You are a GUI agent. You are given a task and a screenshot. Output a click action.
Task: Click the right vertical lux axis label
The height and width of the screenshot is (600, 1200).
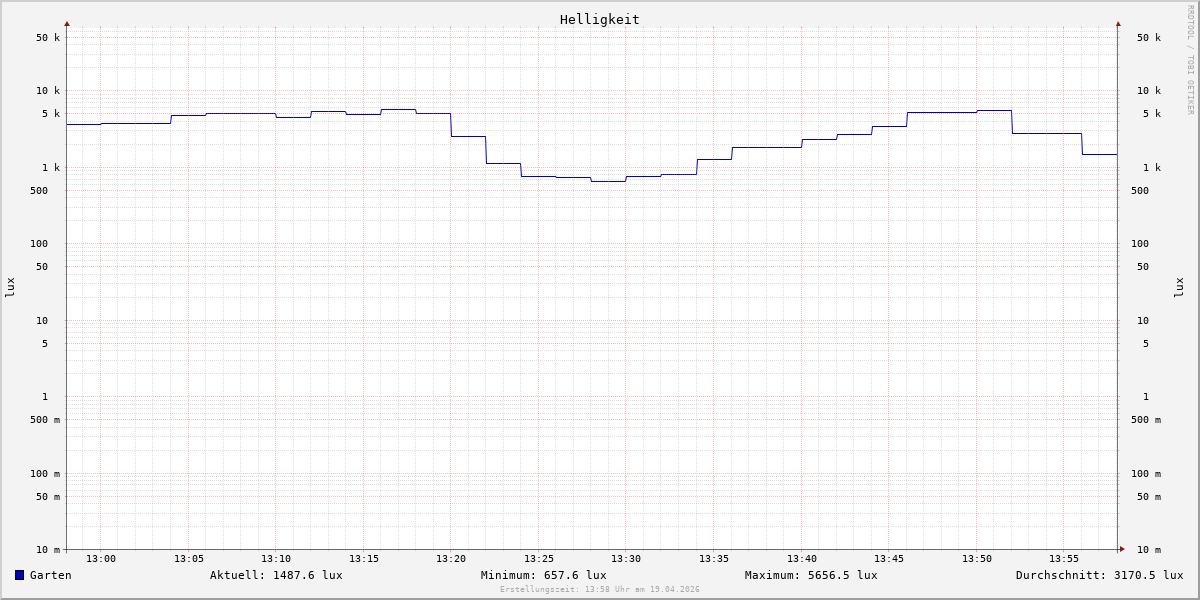point(1179,287)
